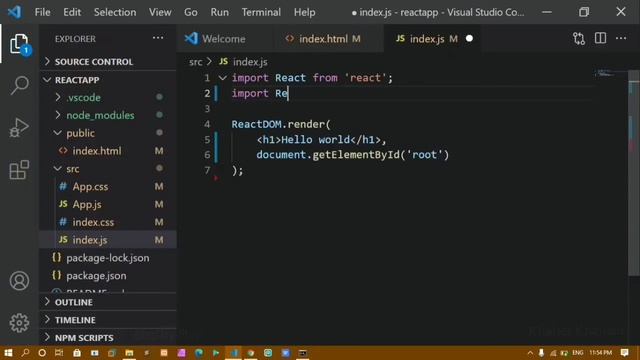
Task: Open the File menu
Action: click(x=42, y=12)
